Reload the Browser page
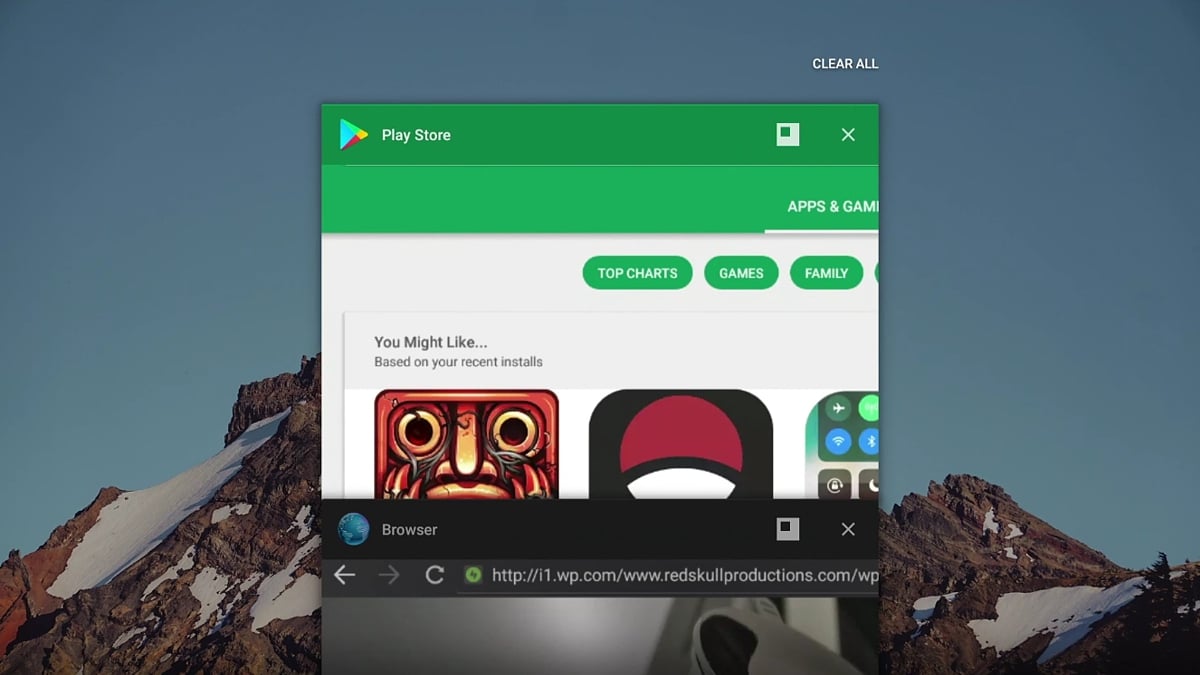The image size is (1200, 675). [x=434, y=575]
